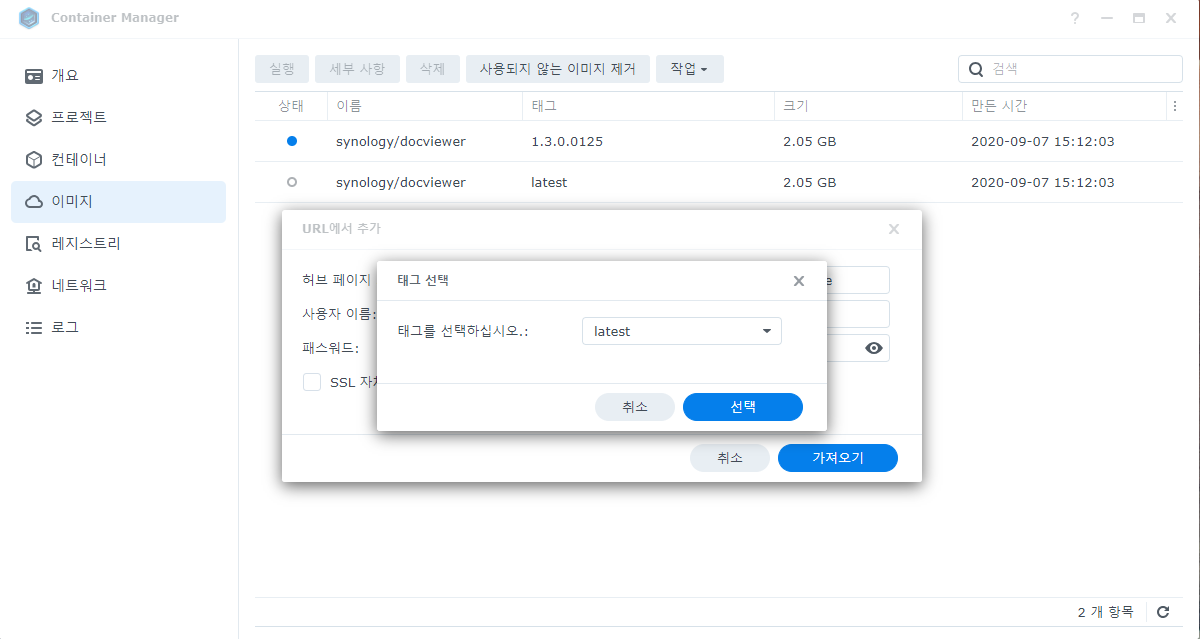Select 이미지 section

point(118,202)
